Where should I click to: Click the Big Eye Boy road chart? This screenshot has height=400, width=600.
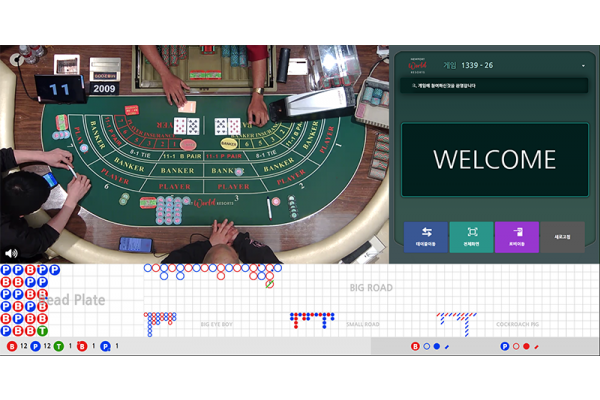[215, 323]
